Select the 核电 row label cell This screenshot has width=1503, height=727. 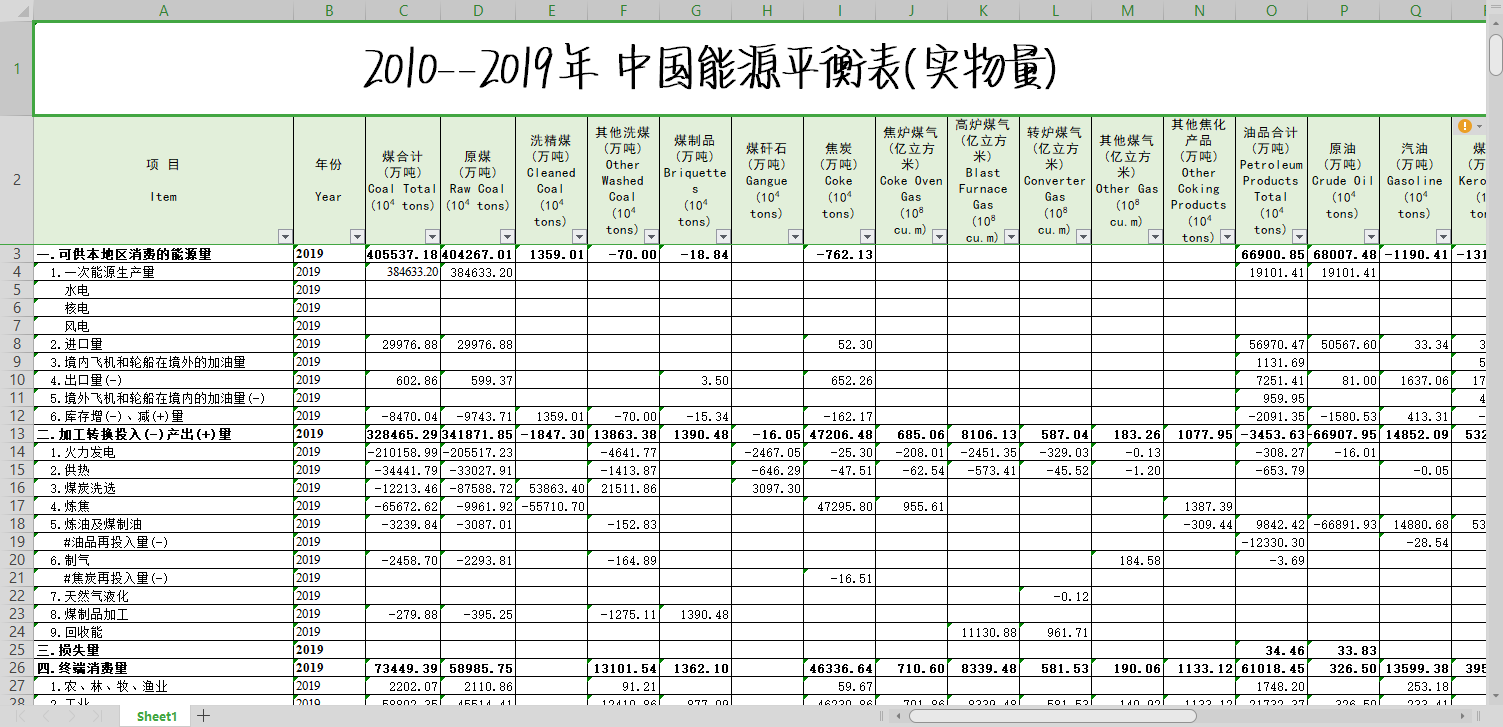click(x=163, y=308)
